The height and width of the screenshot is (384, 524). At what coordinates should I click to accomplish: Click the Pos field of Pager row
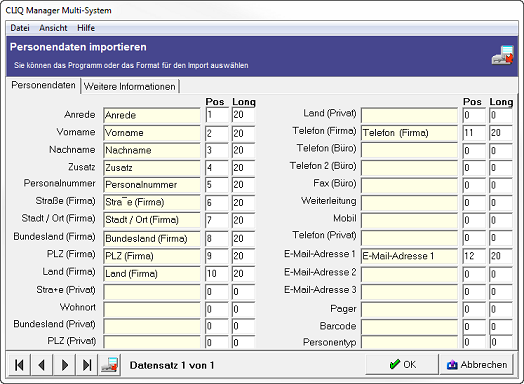click(x=475, y=309)
